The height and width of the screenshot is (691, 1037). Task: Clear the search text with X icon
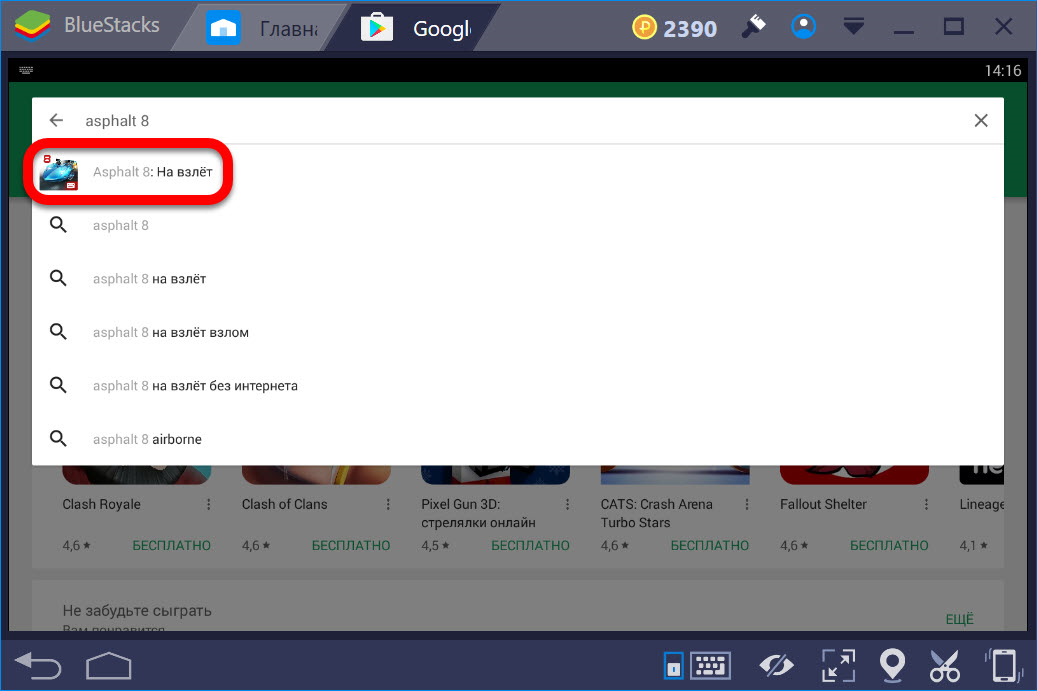[x=981, y=120]
